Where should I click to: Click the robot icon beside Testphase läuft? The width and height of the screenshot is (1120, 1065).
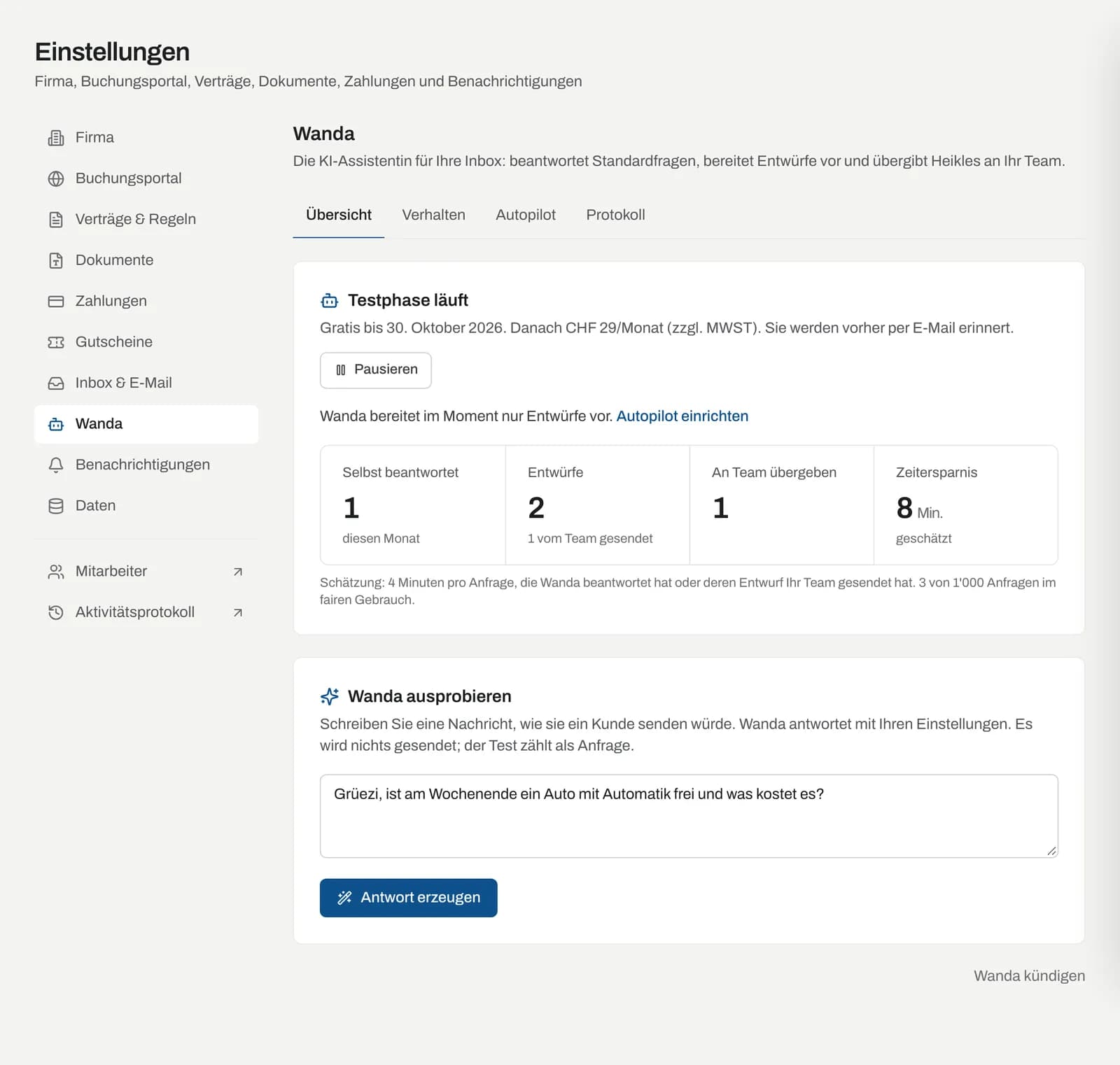[x=329, y=301]
